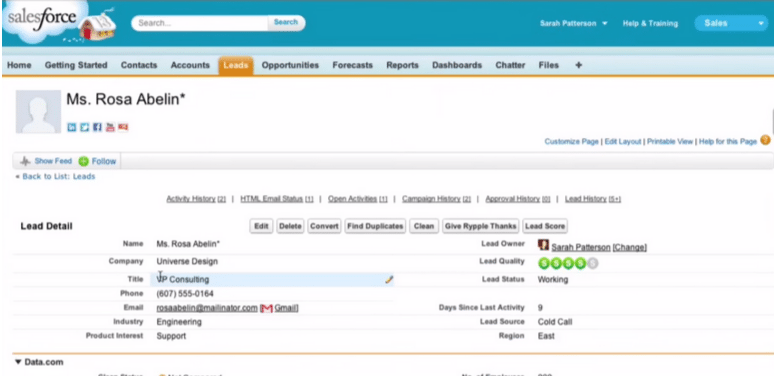Click Rosa Abelin's profile photo placeholder
Screen dimensions: 774x376
pyautogui.click(x=39, y=112)
